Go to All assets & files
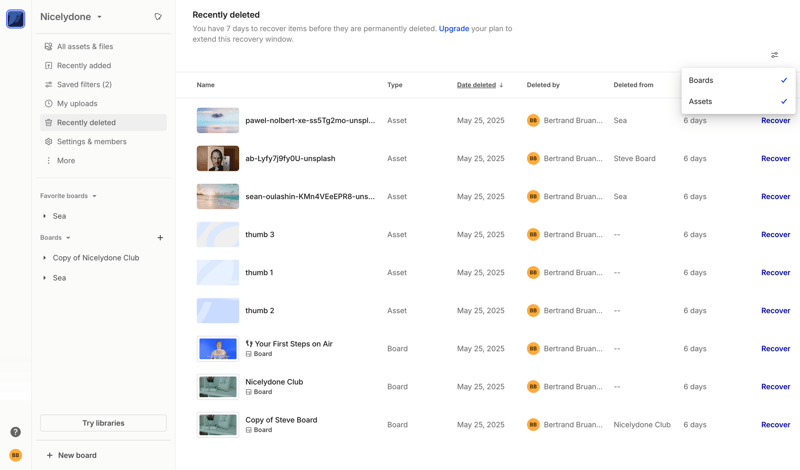Screen dimensions: 800x470 (84, 47)
